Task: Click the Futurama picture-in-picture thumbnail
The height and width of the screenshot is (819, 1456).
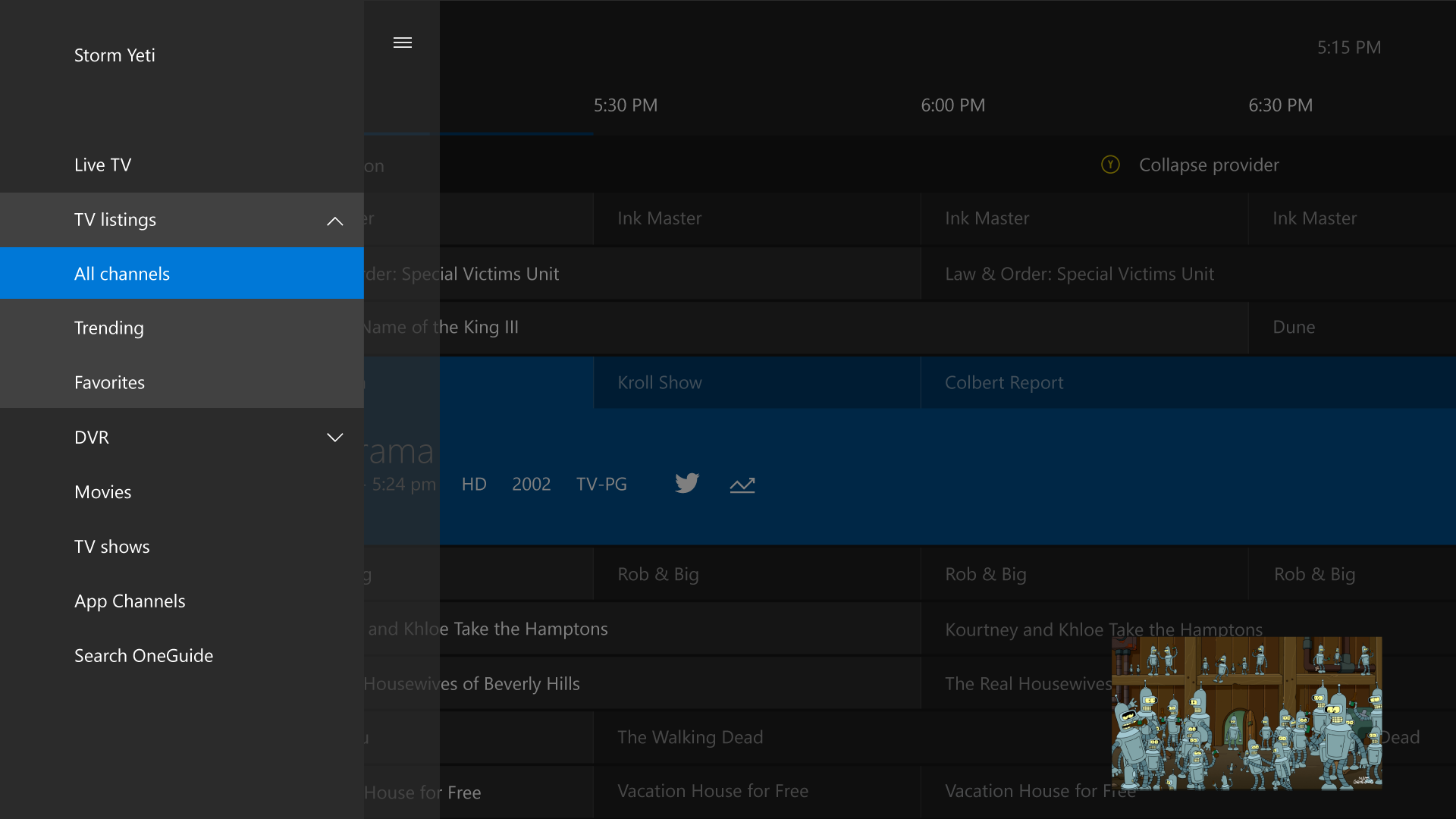Action: (x=1246, y=713)
